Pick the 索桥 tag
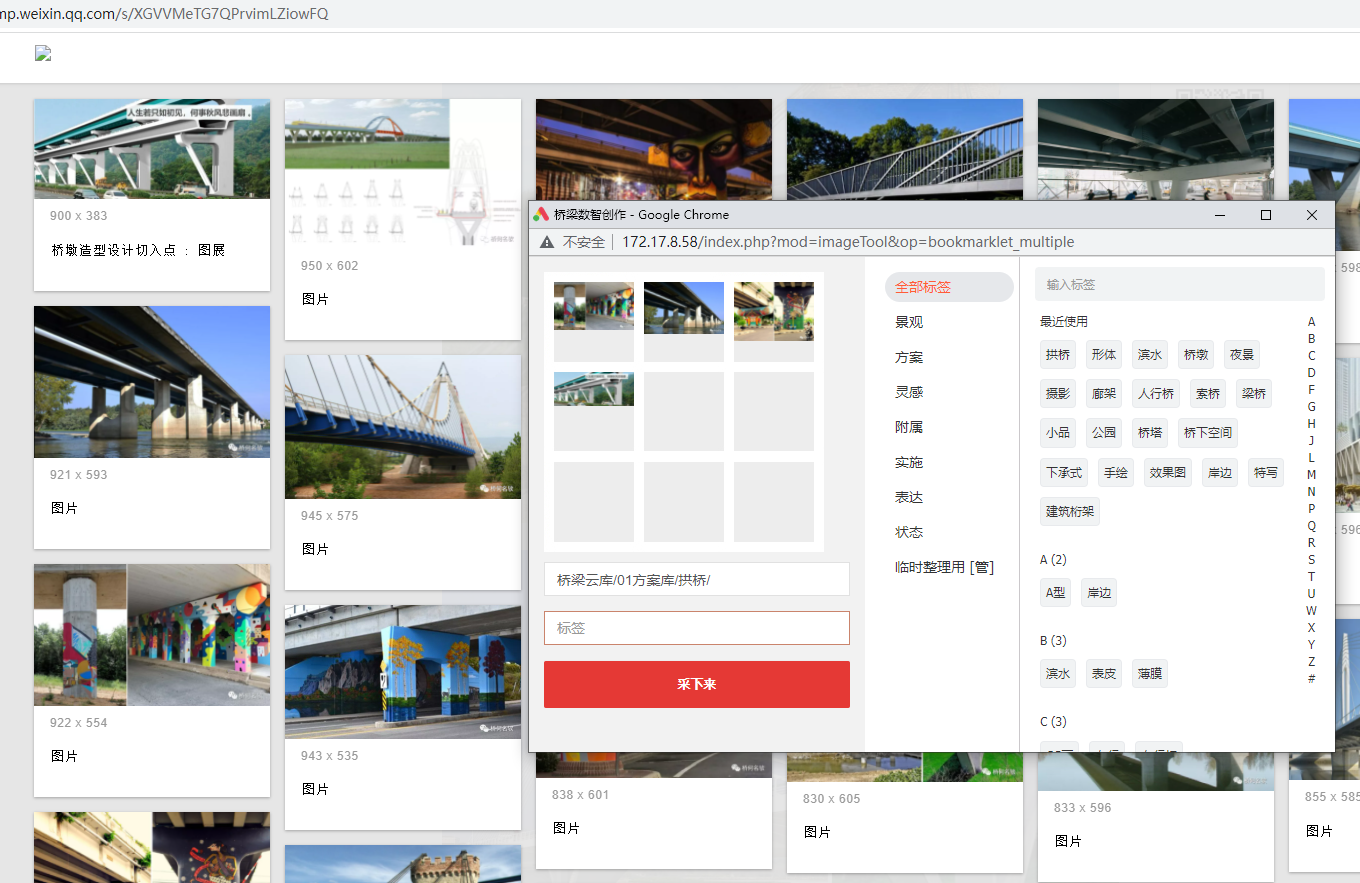This screenshot has height=883, width=1360. click(1208, 393)
